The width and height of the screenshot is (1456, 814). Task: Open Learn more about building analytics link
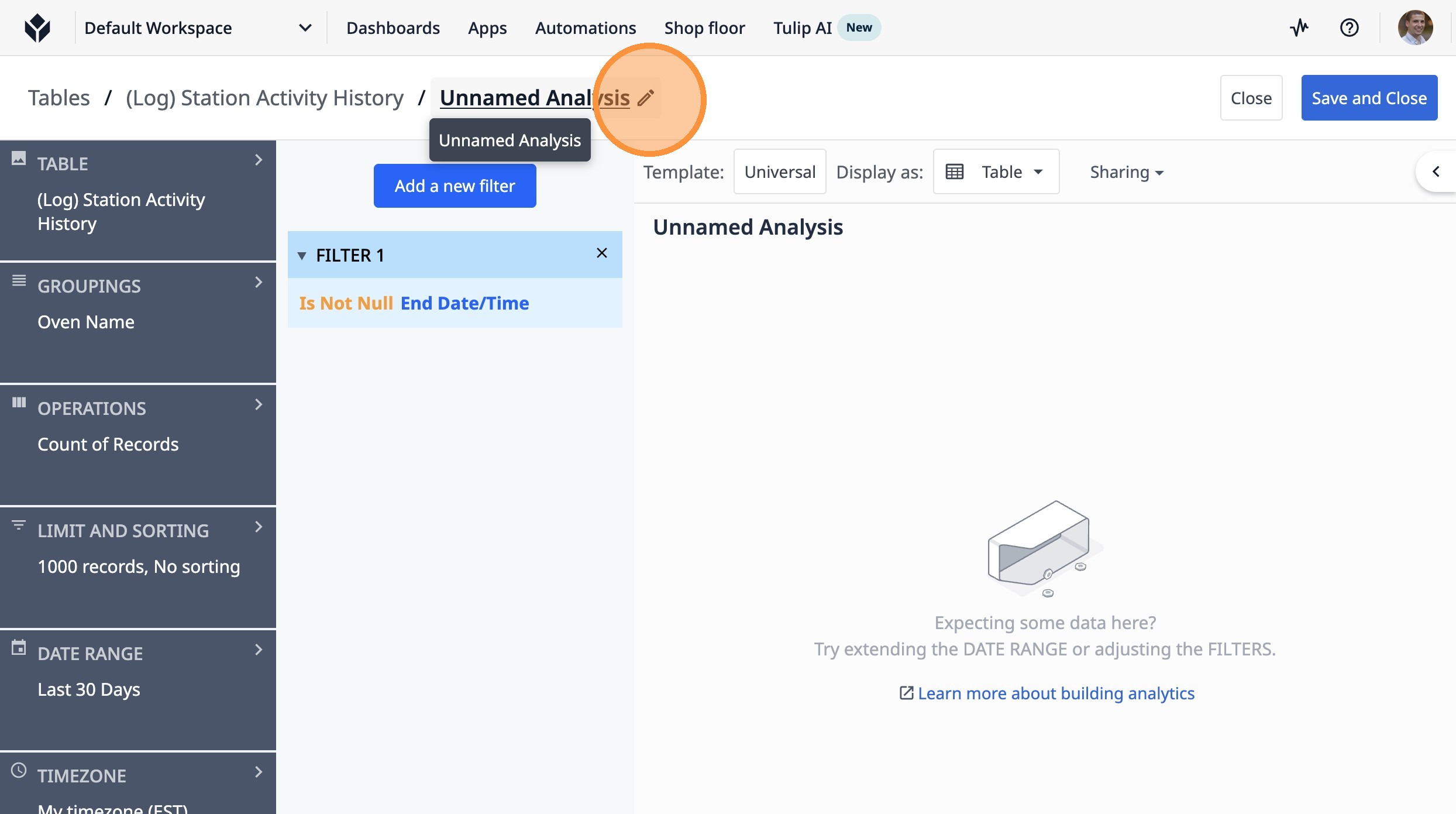pos(1055,693)
